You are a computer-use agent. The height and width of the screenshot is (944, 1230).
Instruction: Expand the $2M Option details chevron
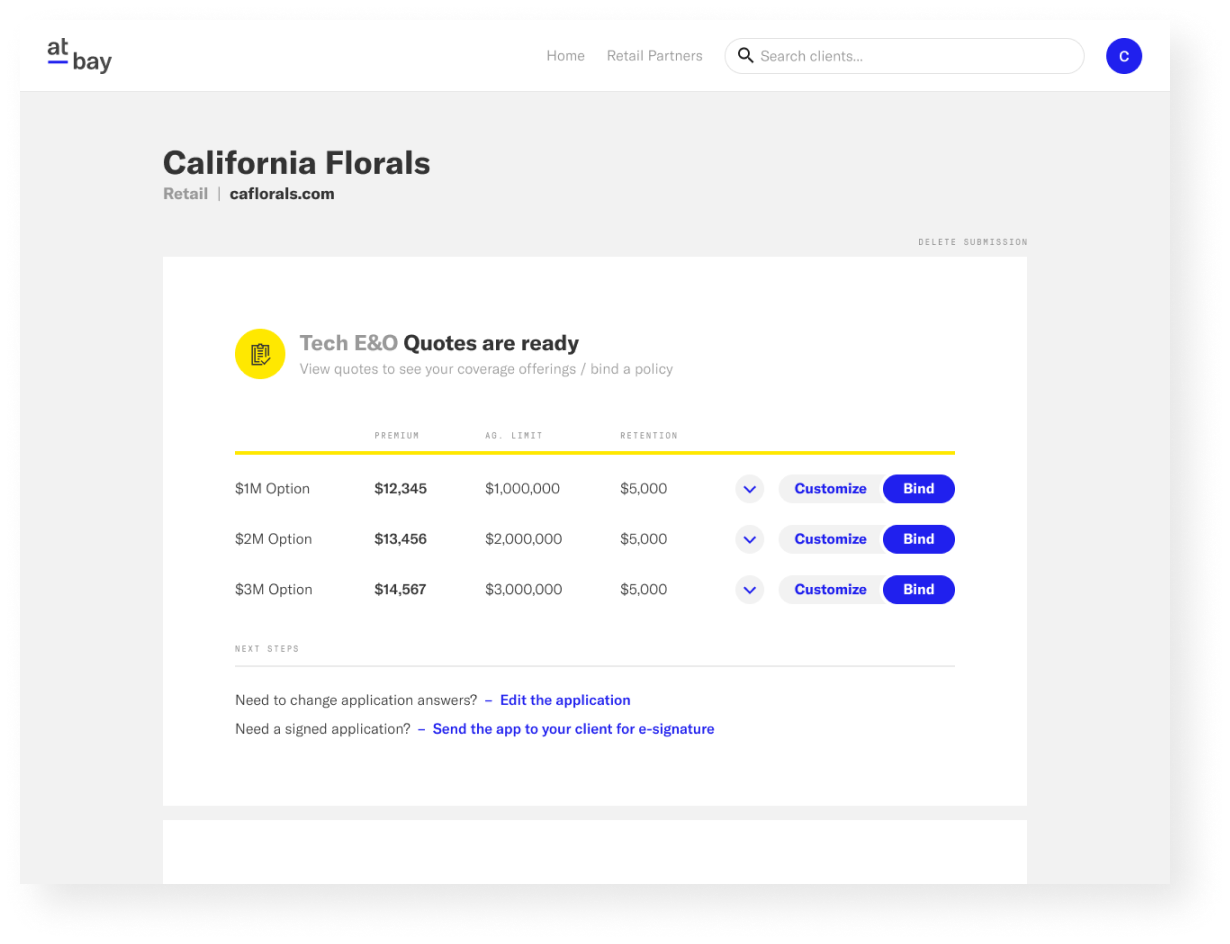point(750,539)
